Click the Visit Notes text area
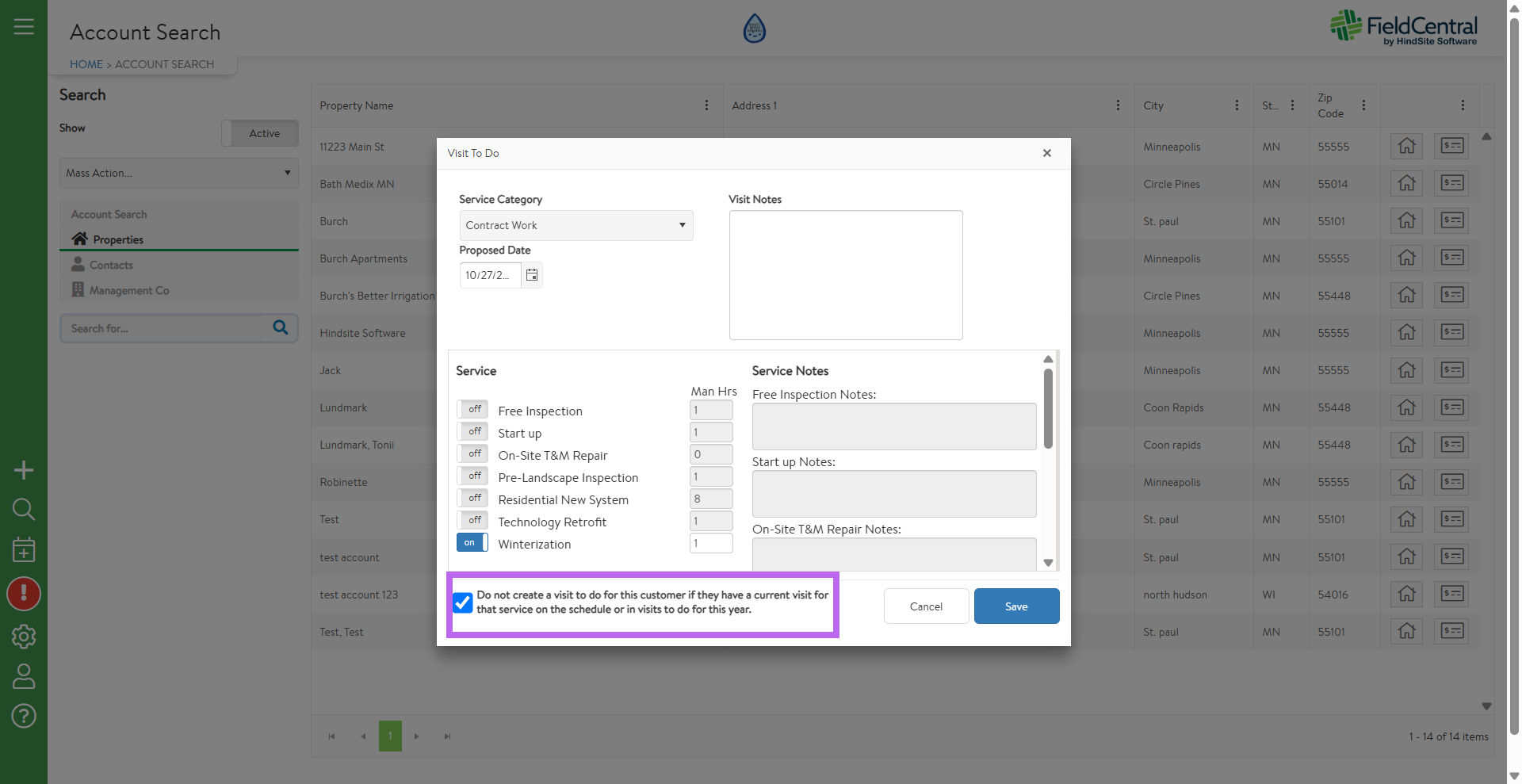The image size is (1522, 784). pyautogui.click(x=845, y=275)
